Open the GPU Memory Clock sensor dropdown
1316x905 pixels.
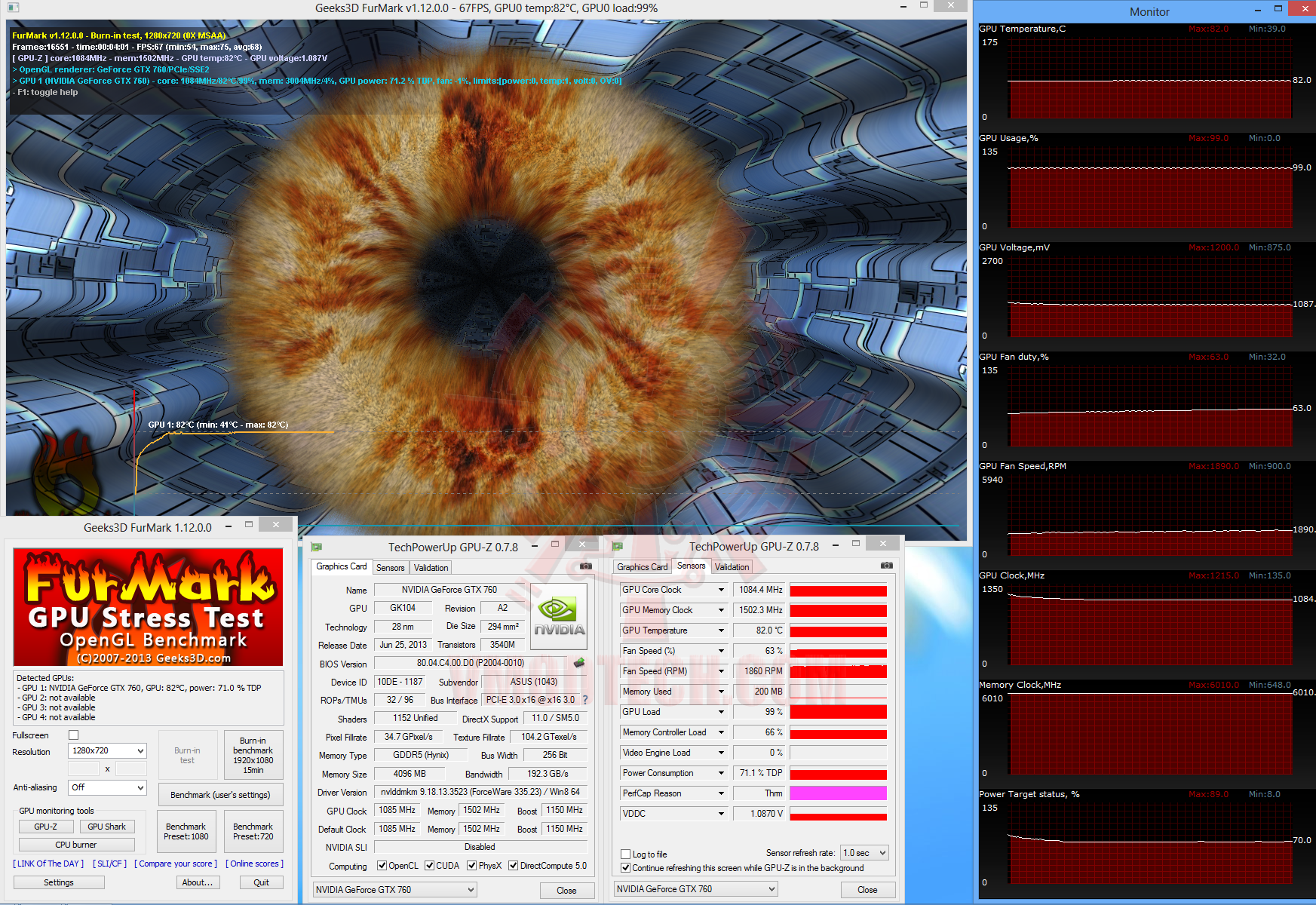click(721, 610)
